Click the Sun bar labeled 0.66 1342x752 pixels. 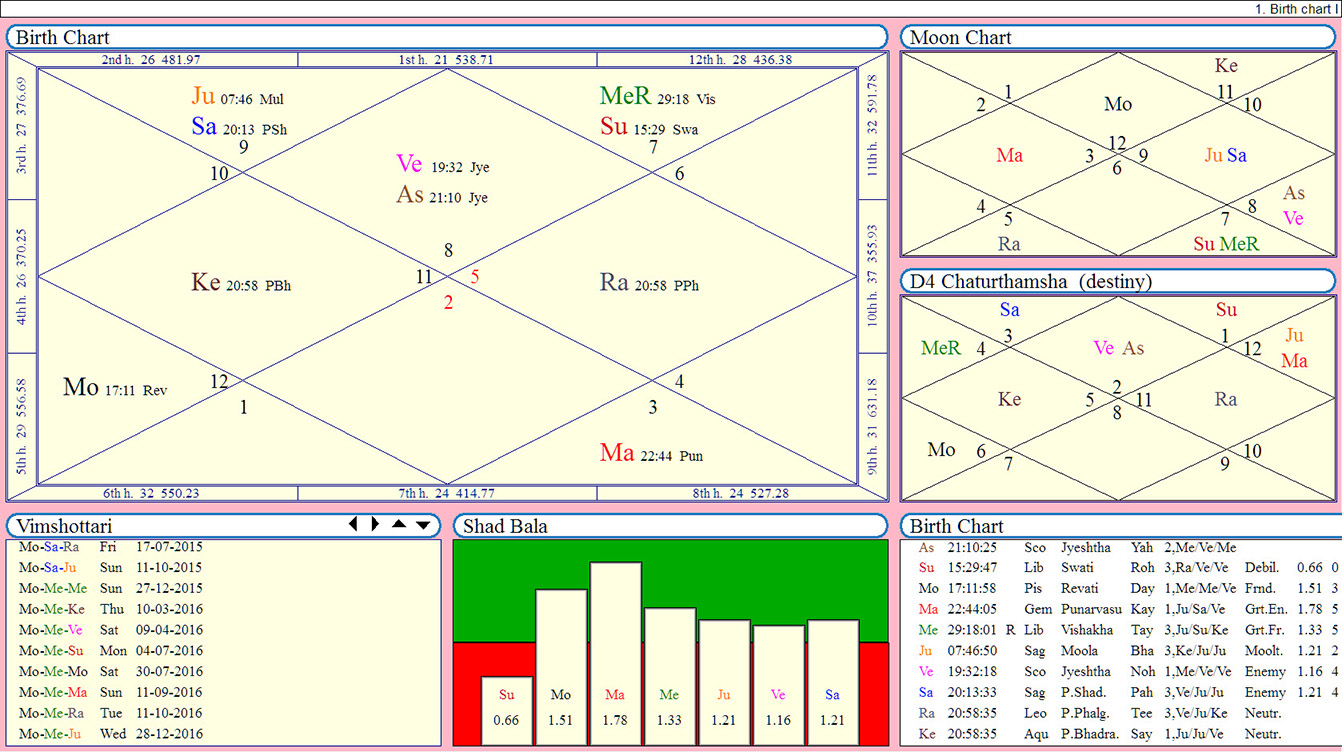tap(507, 708)
